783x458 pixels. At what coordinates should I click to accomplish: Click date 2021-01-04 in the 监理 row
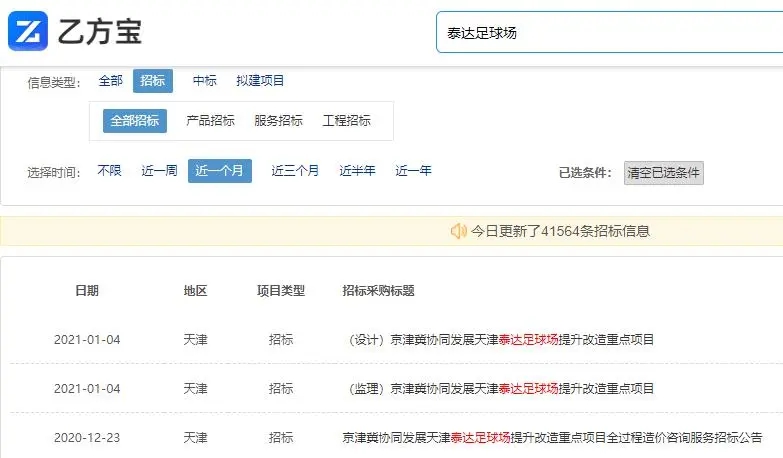[87, 389]
